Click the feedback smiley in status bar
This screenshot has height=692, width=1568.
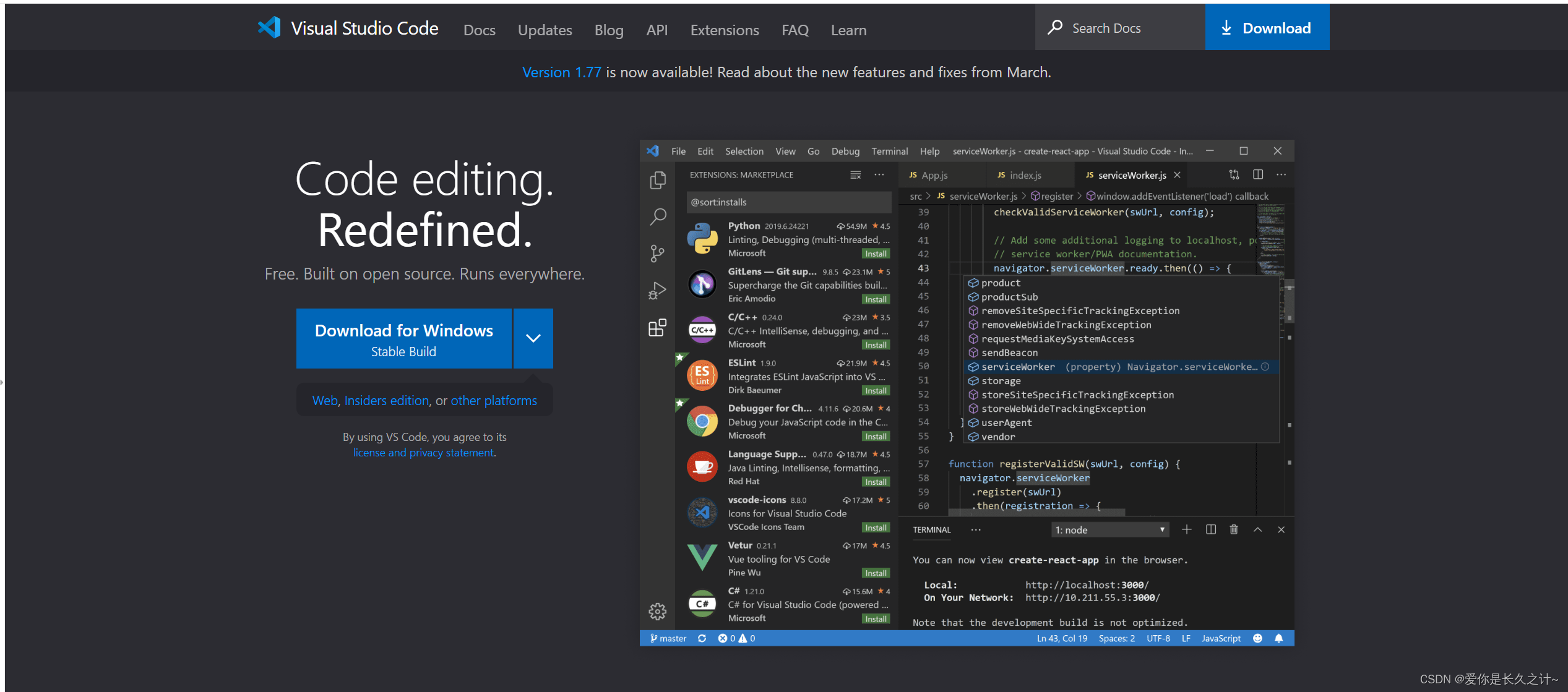(x=1257, y=638)
